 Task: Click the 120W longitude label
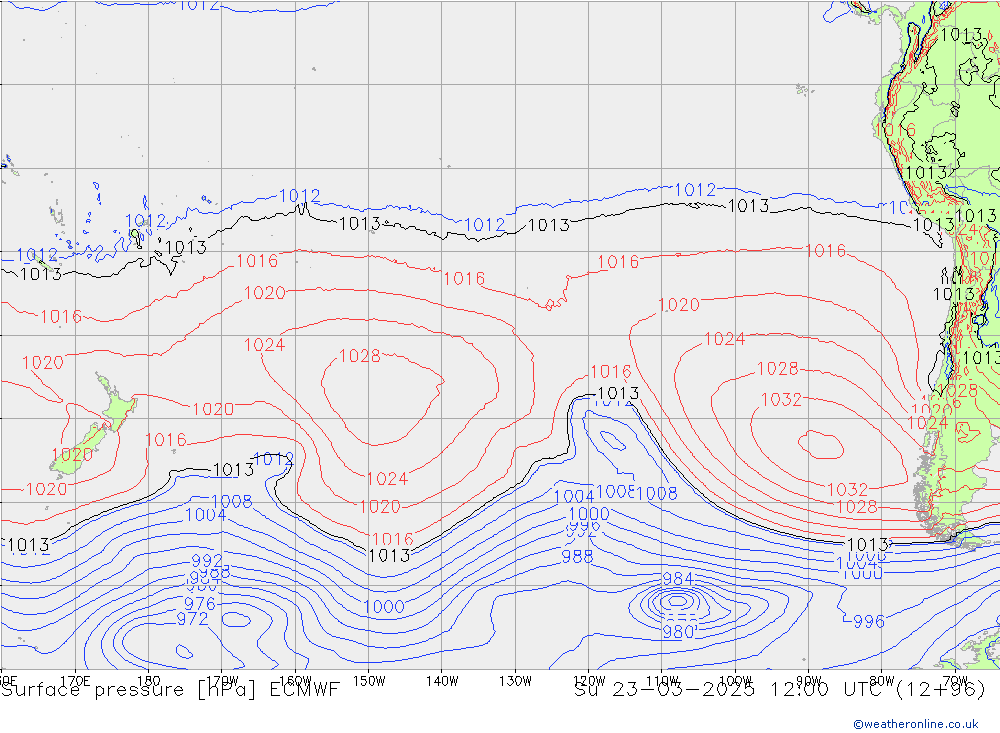(x=589, y=681)
